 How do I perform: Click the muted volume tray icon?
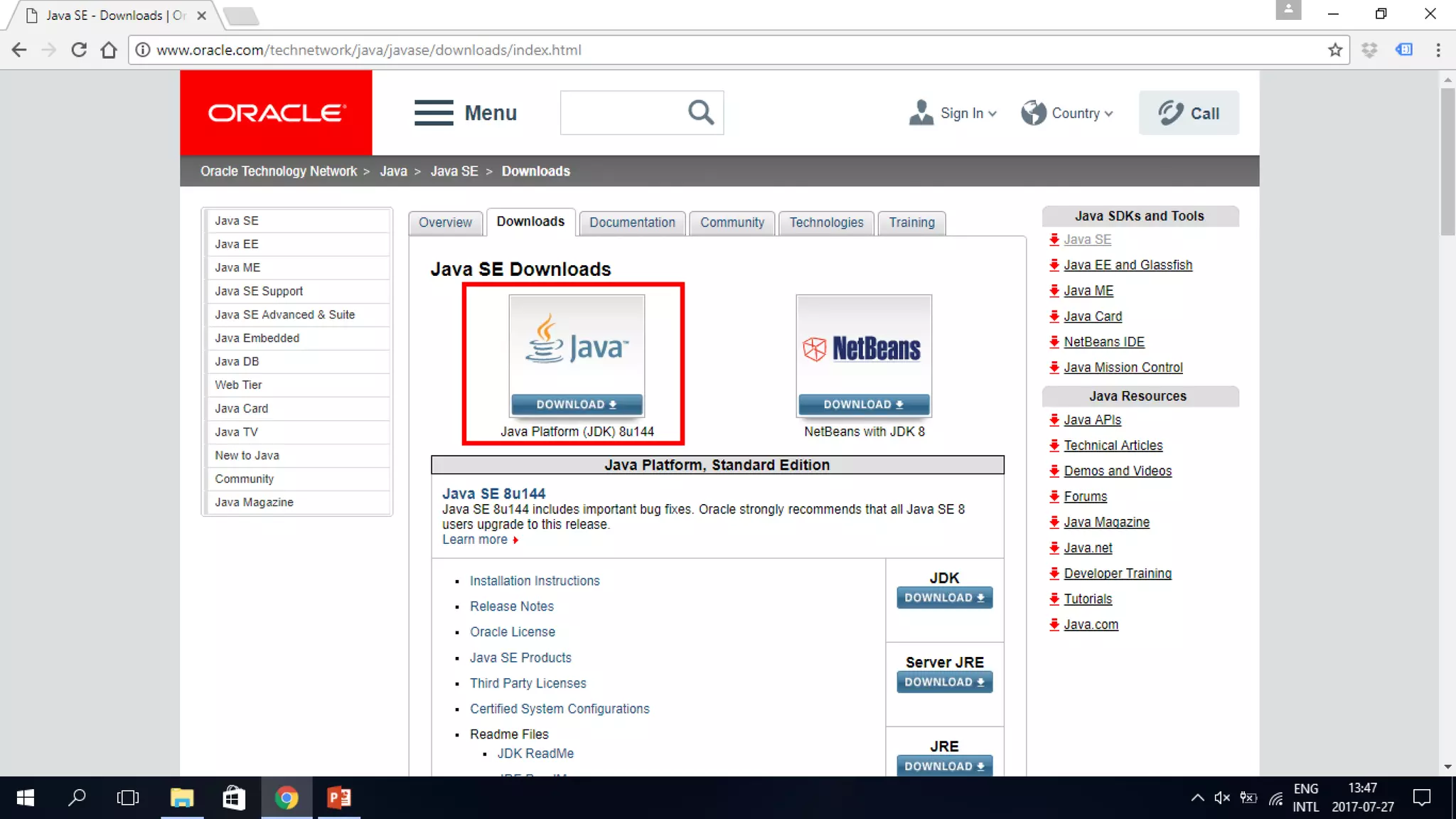[x=1222, y=798]
